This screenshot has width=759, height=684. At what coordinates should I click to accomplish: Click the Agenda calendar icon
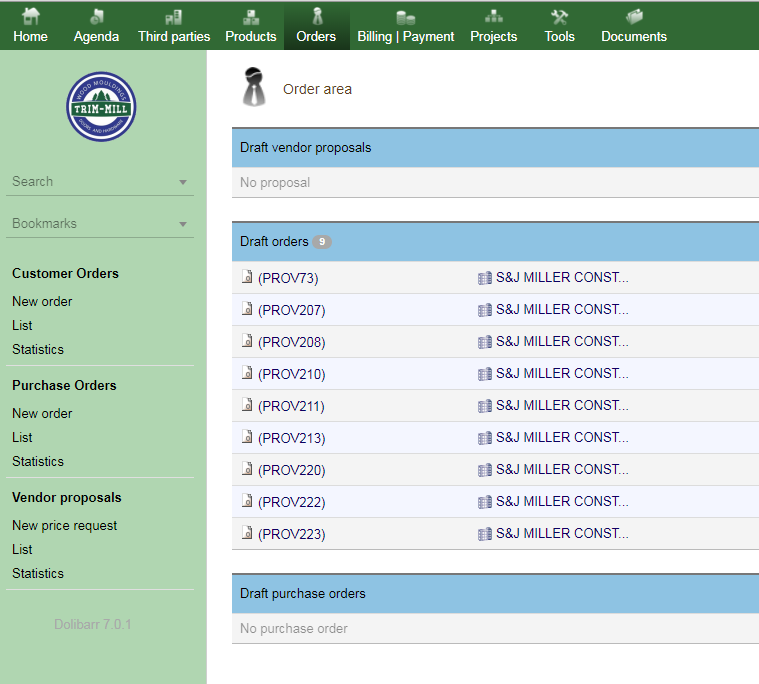(x=96, y=17)
